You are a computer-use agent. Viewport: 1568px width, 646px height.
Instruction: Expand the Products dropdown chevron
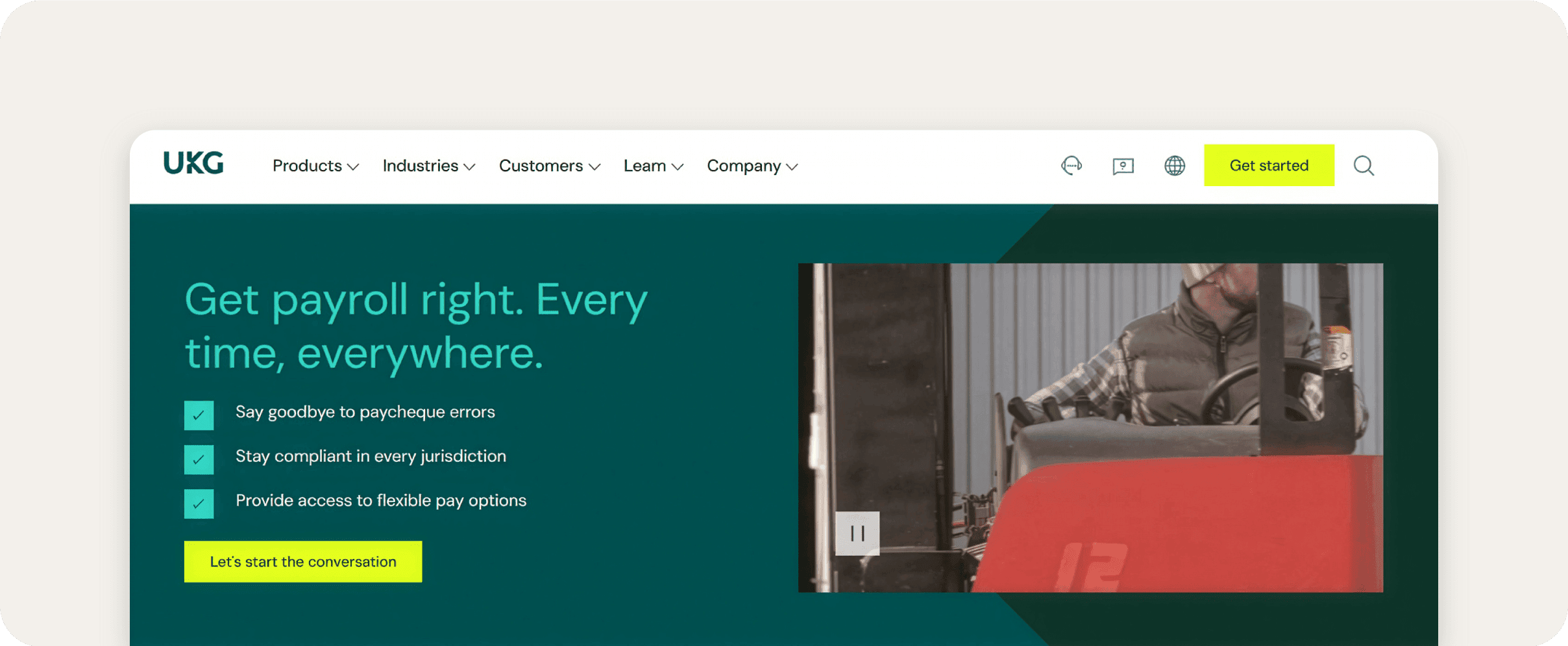pos(353,167)
